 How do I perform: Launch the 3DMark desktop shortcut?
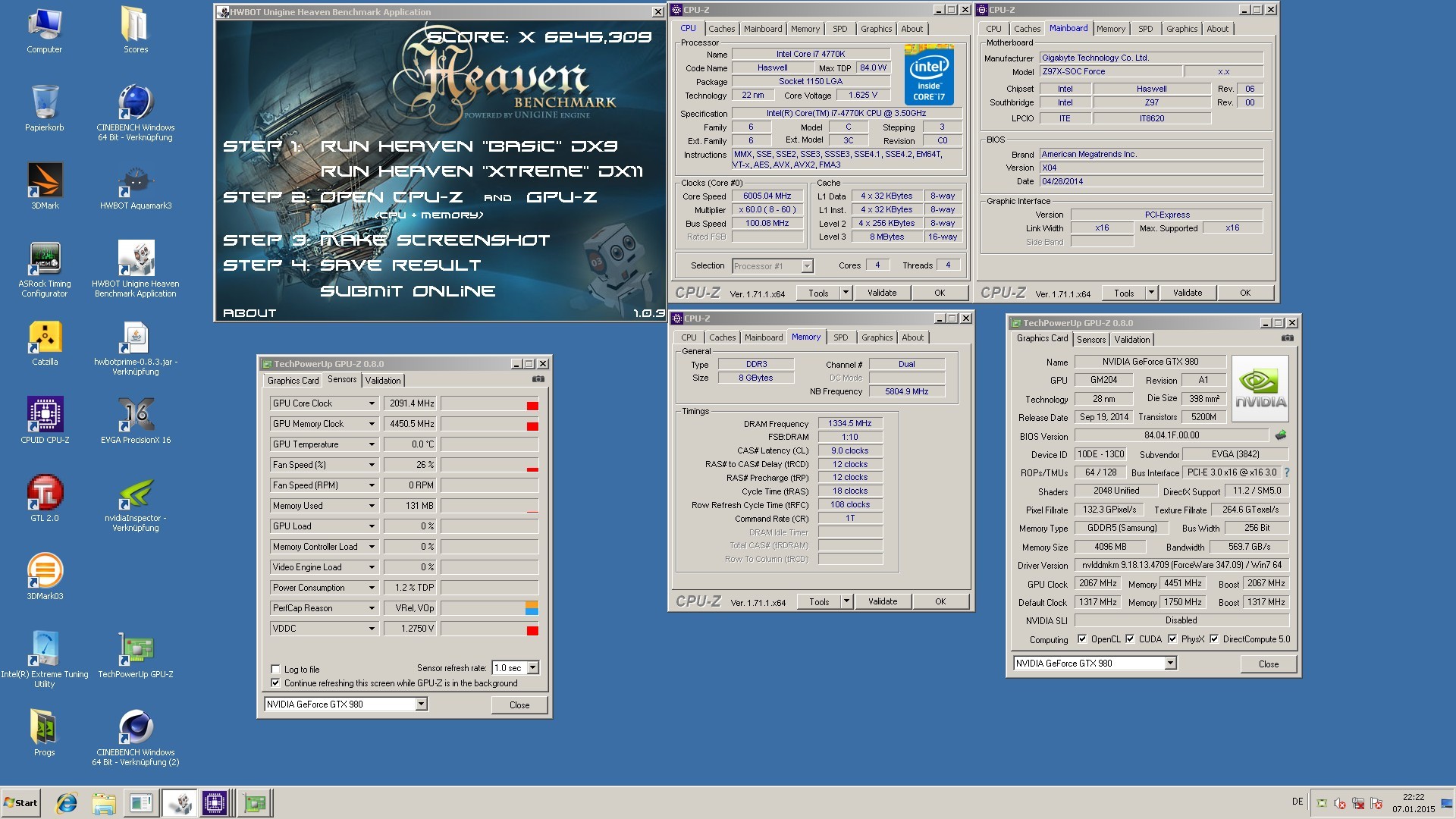[45, 187]
